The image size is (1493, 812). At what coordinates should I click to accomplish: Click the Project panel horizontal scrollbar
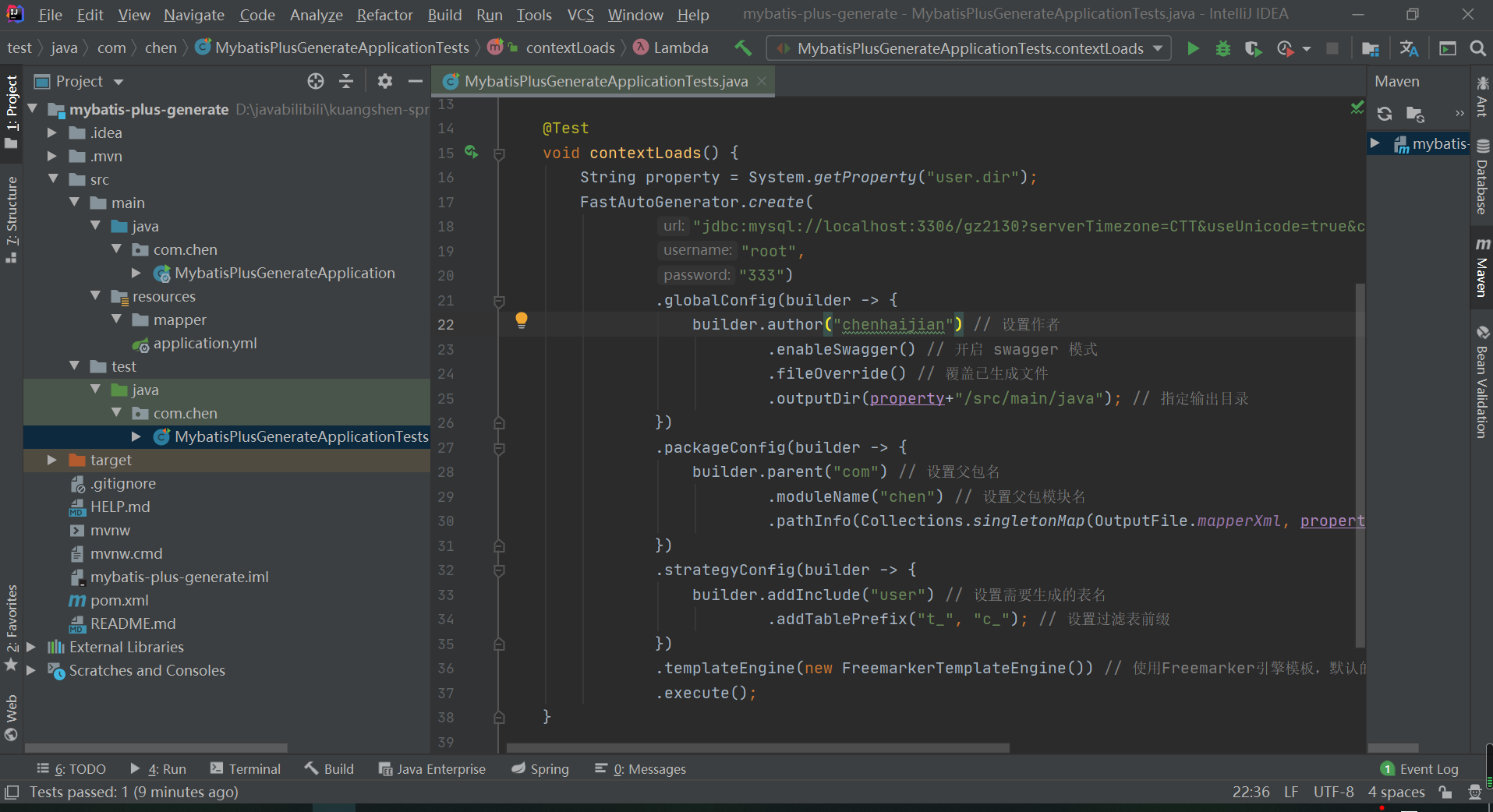(156, 748)
